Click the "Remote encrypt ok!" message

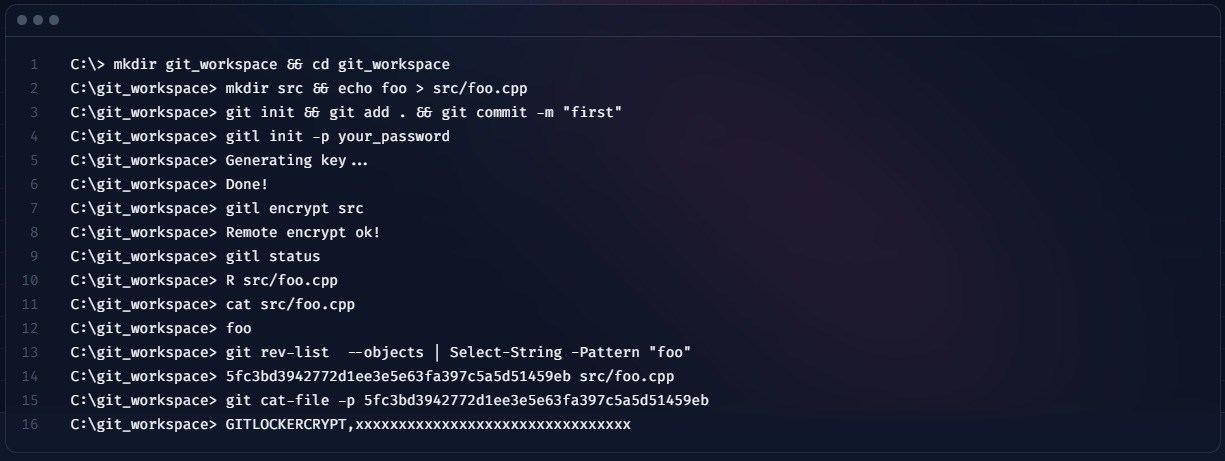303,233
